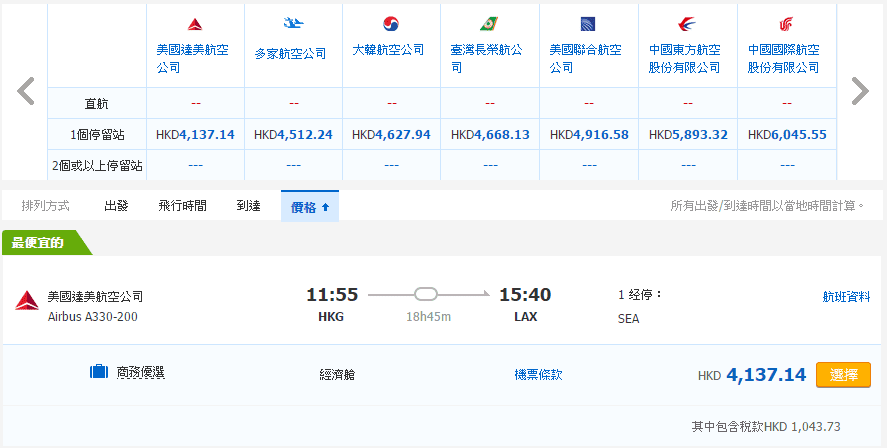
Task: Toggle the 價格 price sort order
Action: [x=310, y=207]
